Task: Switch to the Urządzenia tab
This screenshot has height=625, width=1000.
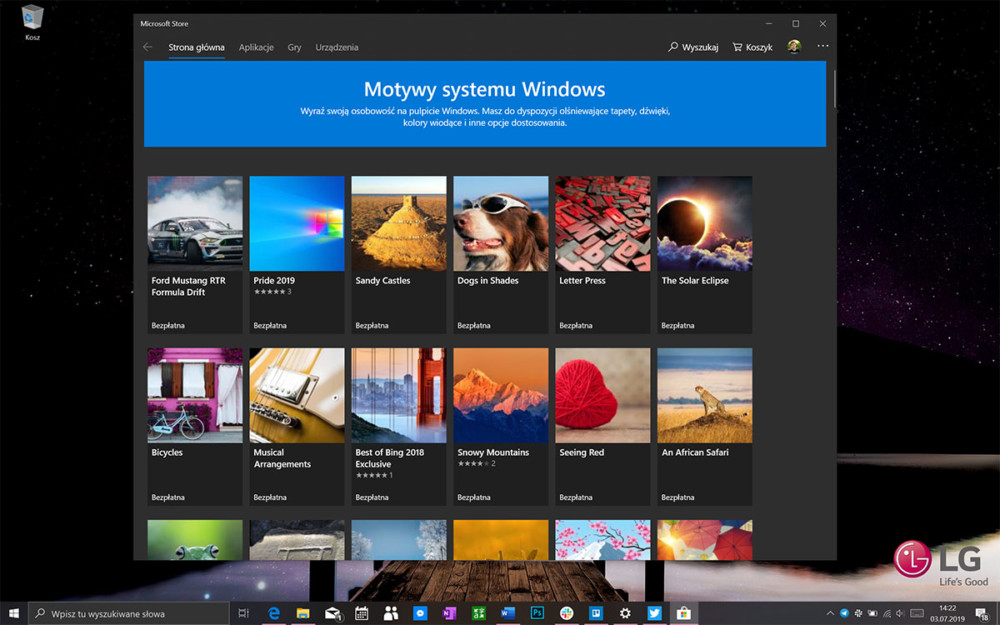Action: tap(337, 47)
